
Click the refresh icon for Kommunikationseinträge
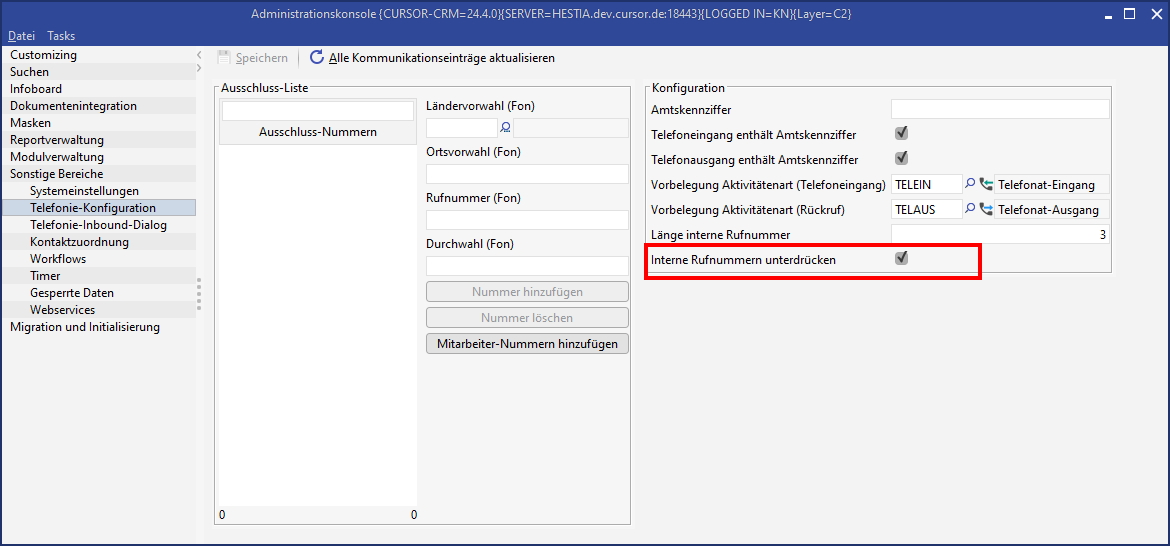[x=317, y=58]
